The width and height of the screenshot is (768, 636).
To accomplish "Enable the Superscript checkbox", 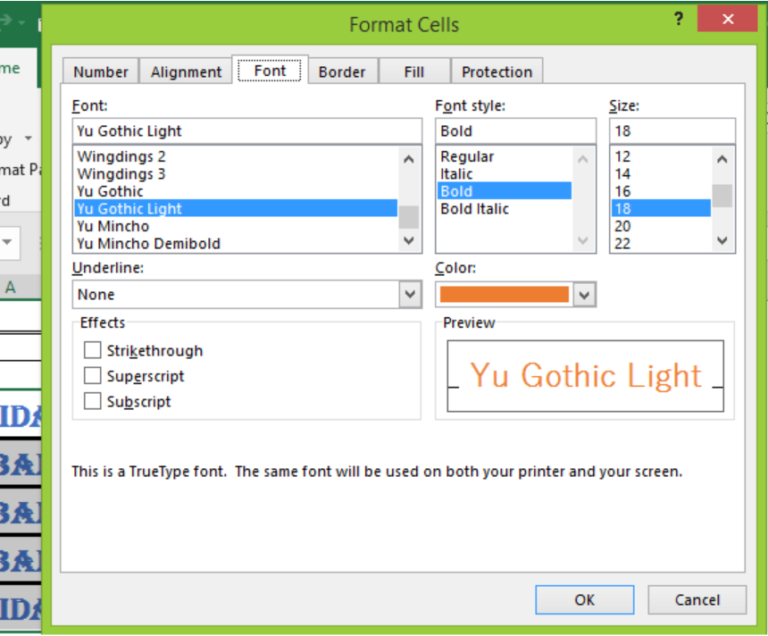I will coord(93,377).
